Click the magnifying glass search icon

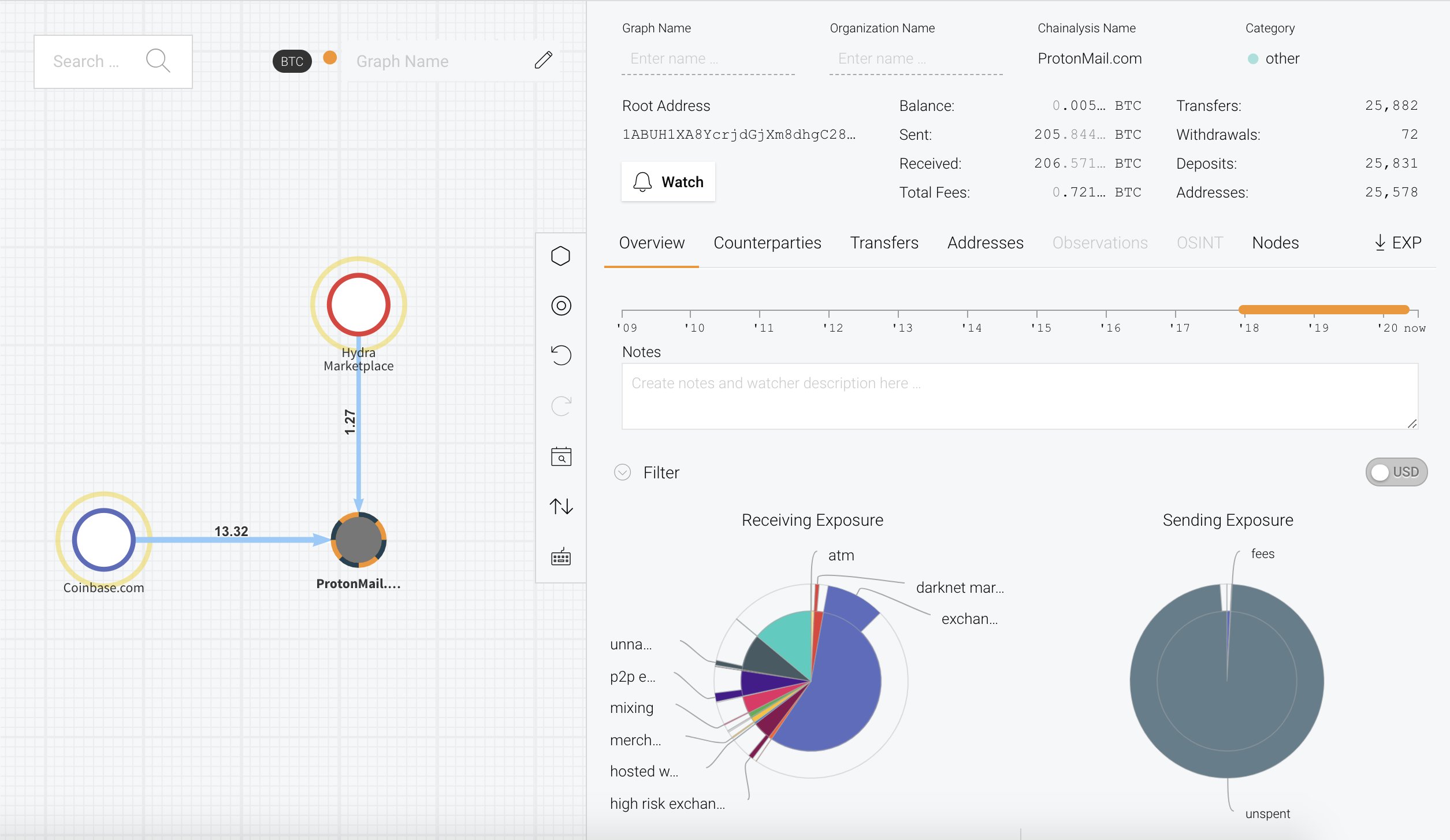coord(158,61)
